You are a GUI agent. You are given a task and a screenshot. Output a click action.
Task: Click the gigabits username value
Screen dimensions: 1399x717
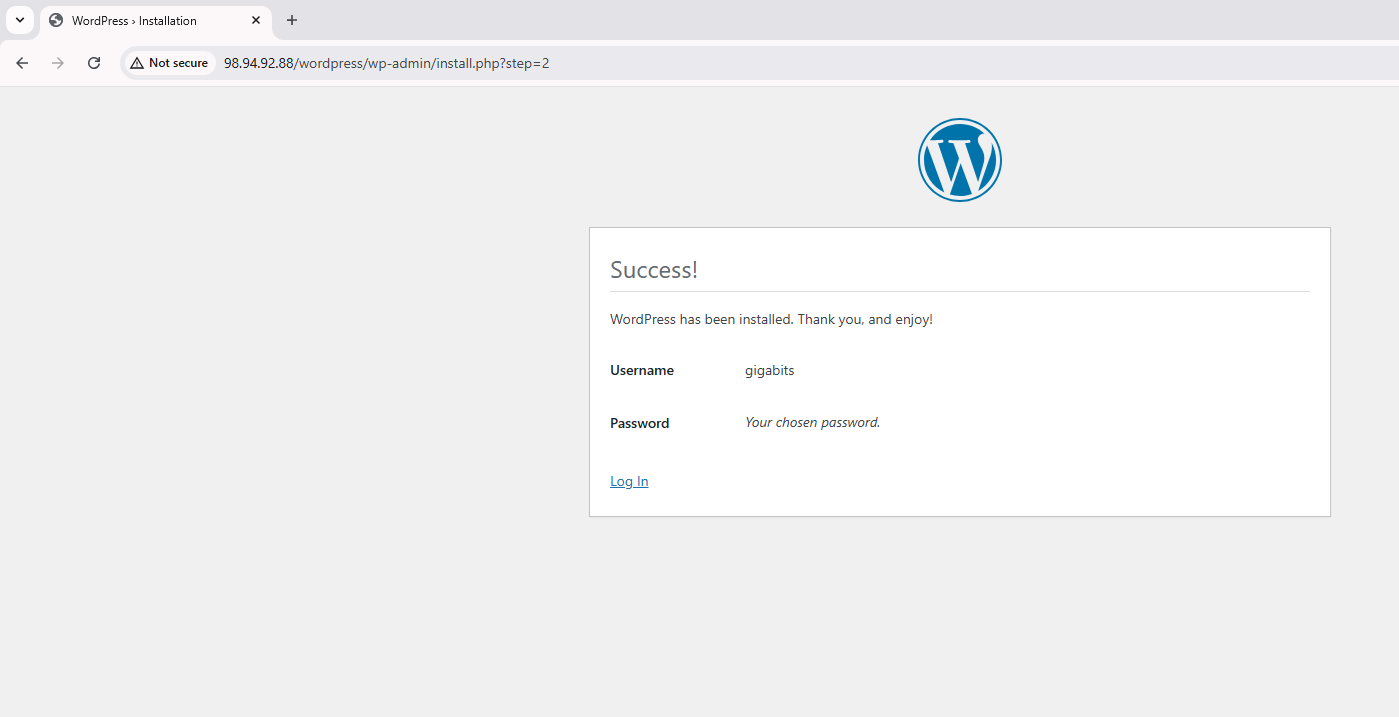coord(769,371)
